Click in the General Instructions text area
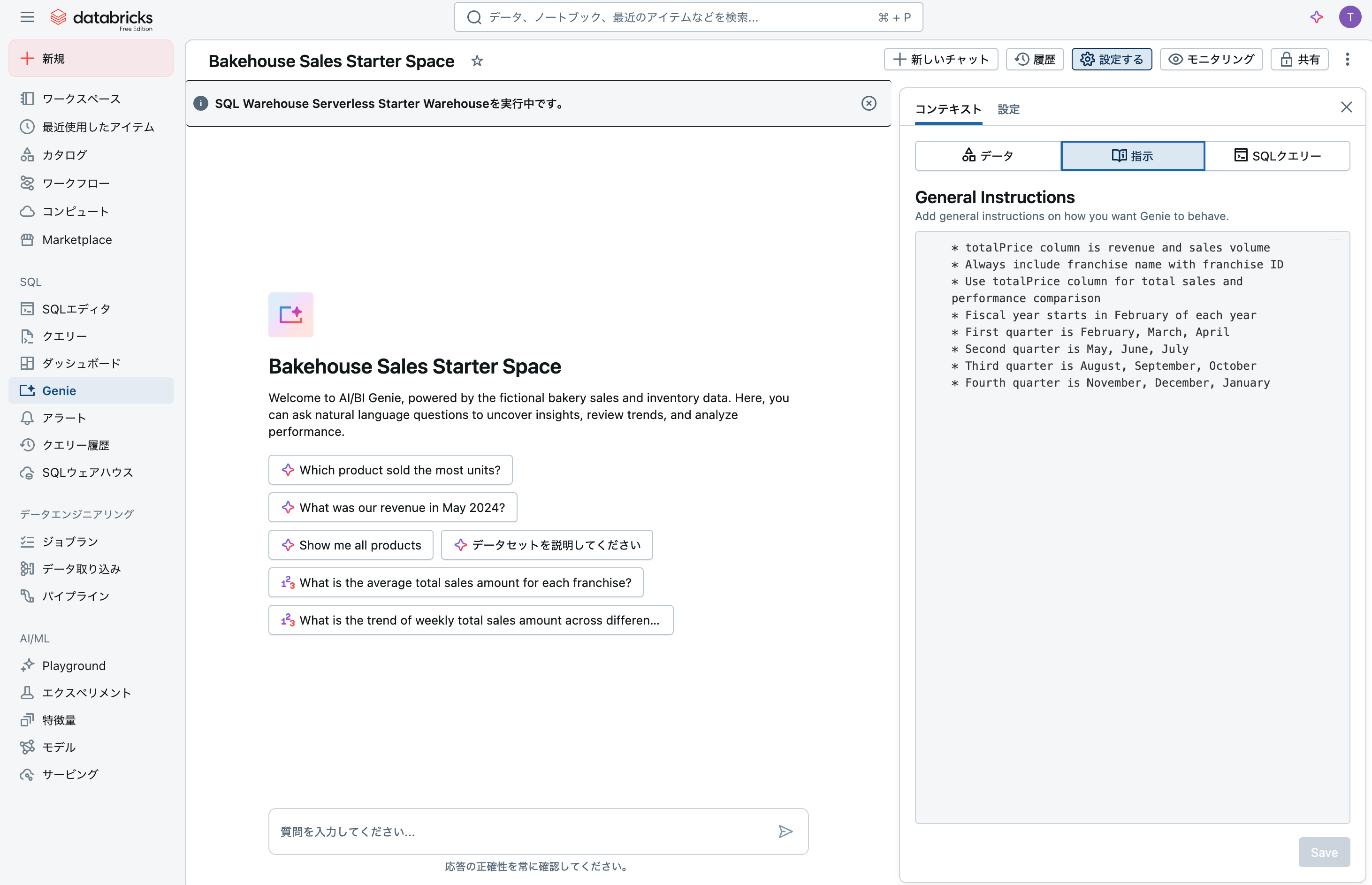This screenshot has width=1372, height=885. 1132,527
